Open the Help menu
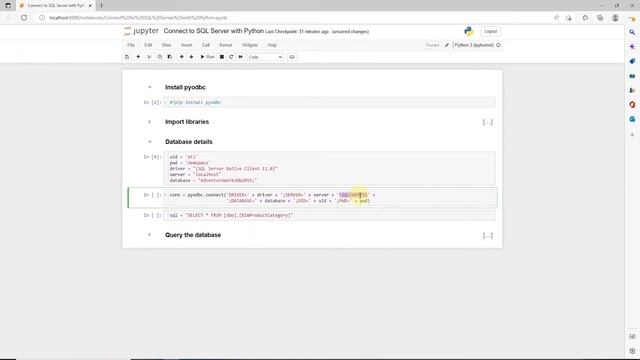Viewport: 640px width, 360px height. click(x=272, y=45)
